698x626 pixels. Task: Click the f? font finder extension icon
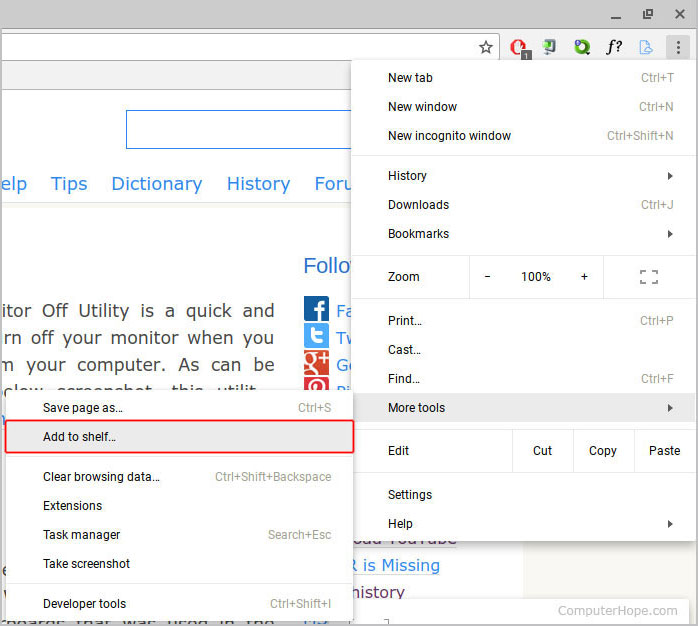coord(614,46)
